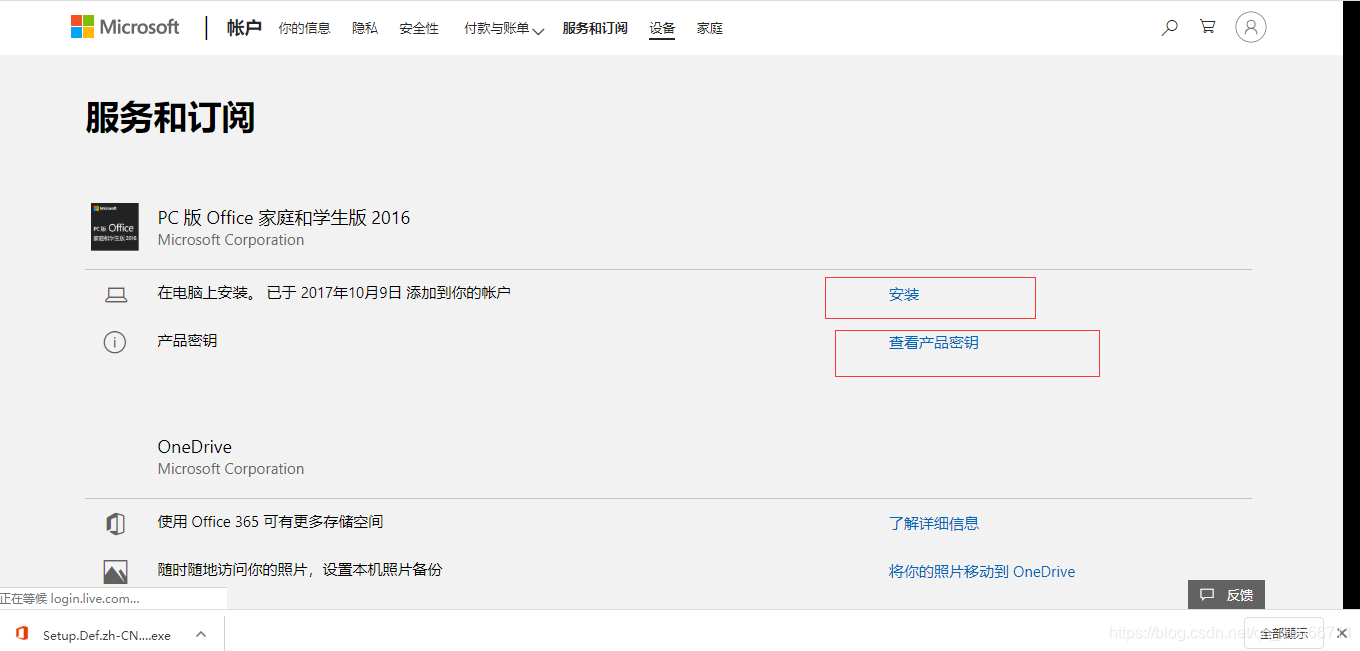1360x651 pixels.
Task: Open the 了解详细信息 link
Action: [x=933, y=522]
